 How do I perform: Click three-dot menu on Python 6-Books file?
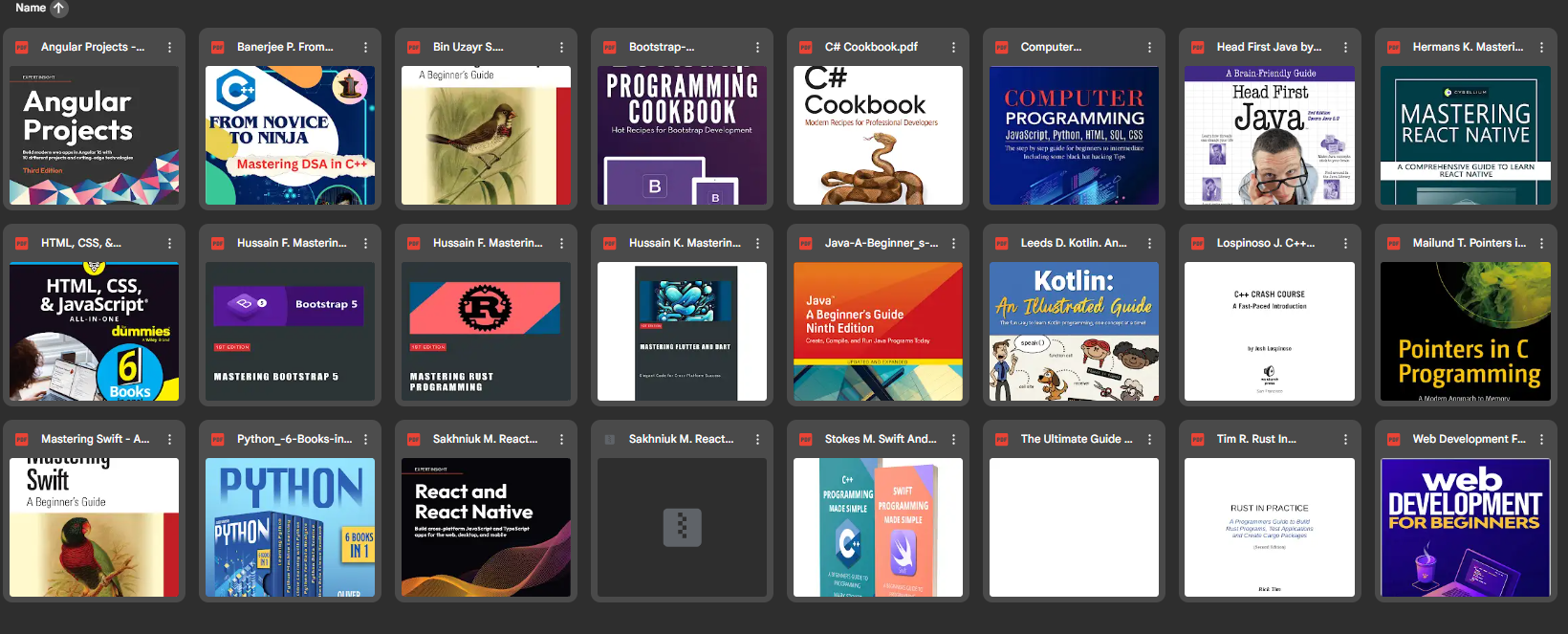tap(365, 439)
